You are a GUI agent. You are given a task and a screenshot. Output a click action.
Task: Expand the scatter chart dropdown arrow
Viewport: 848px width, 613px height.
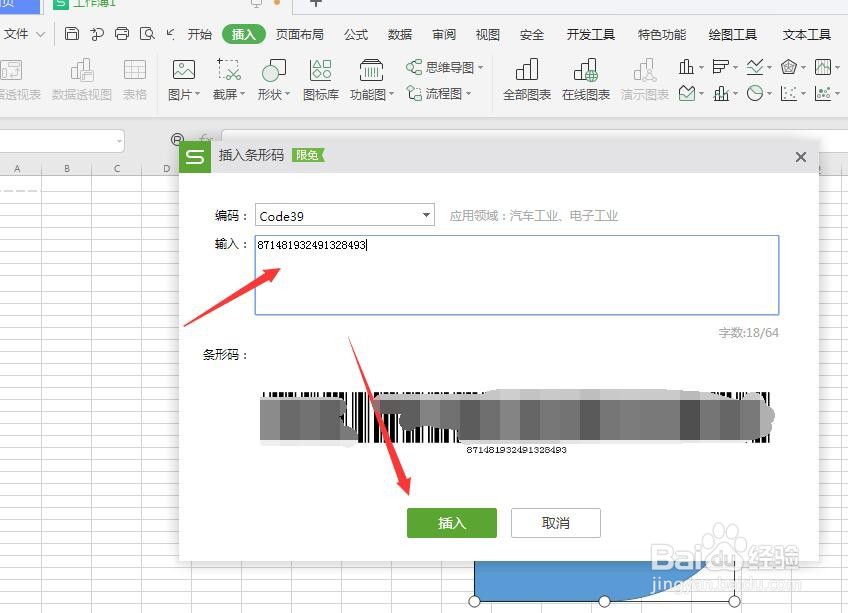coord(804,94)
